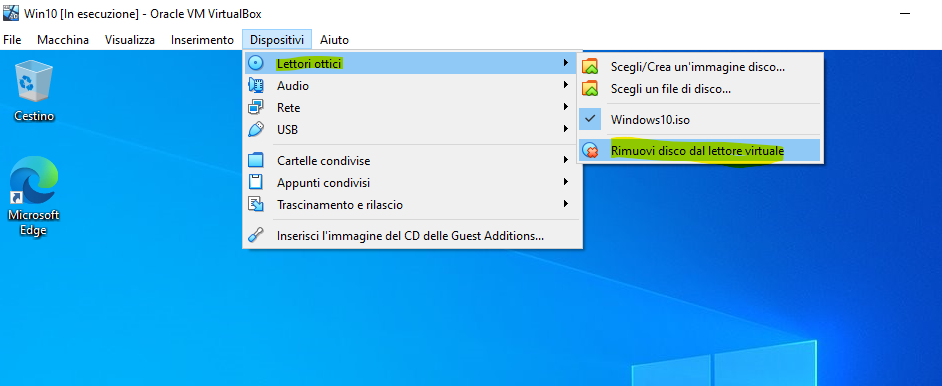The width and height of the screenshot is (942, 386).
Task: Select Lettori ottici menu entry
Action: click(412, 63)
